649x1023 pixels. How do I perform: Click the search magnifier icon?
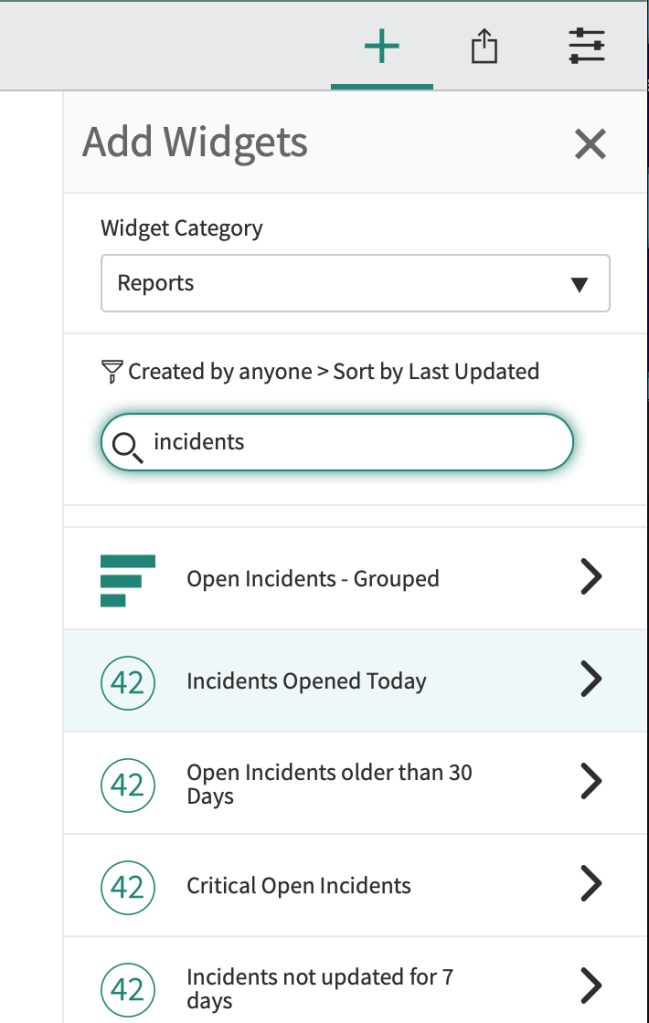click(x=127, y=444)
